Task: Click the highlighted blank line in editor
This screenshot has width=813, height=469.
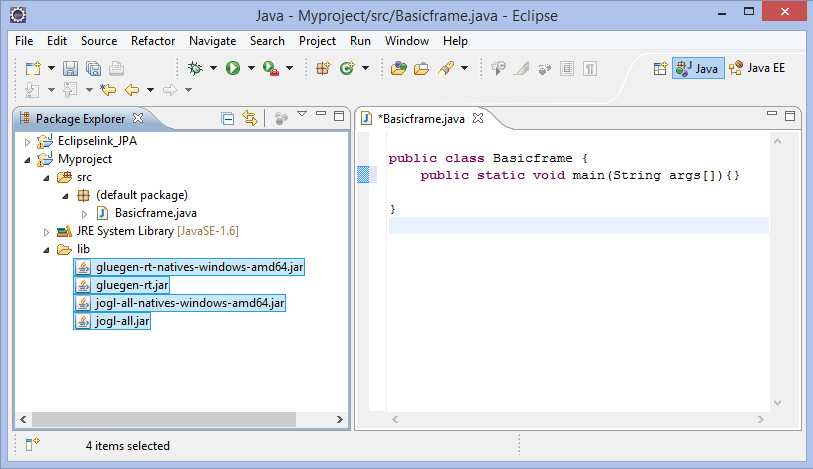Action: tap(579, 225)
